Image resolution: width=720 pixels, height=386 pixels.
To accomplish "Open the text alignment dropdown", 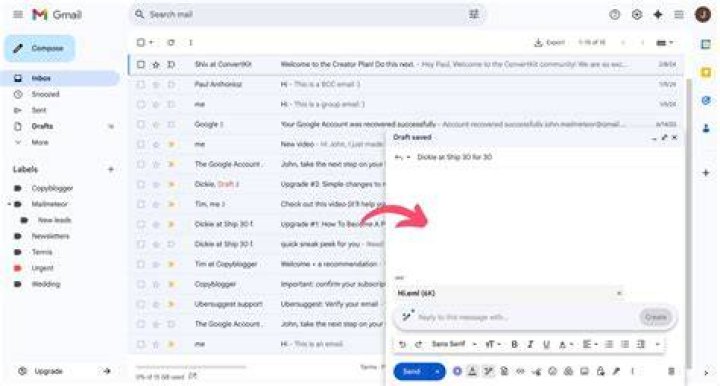I will pyautogui.click(x=590, y=344).
